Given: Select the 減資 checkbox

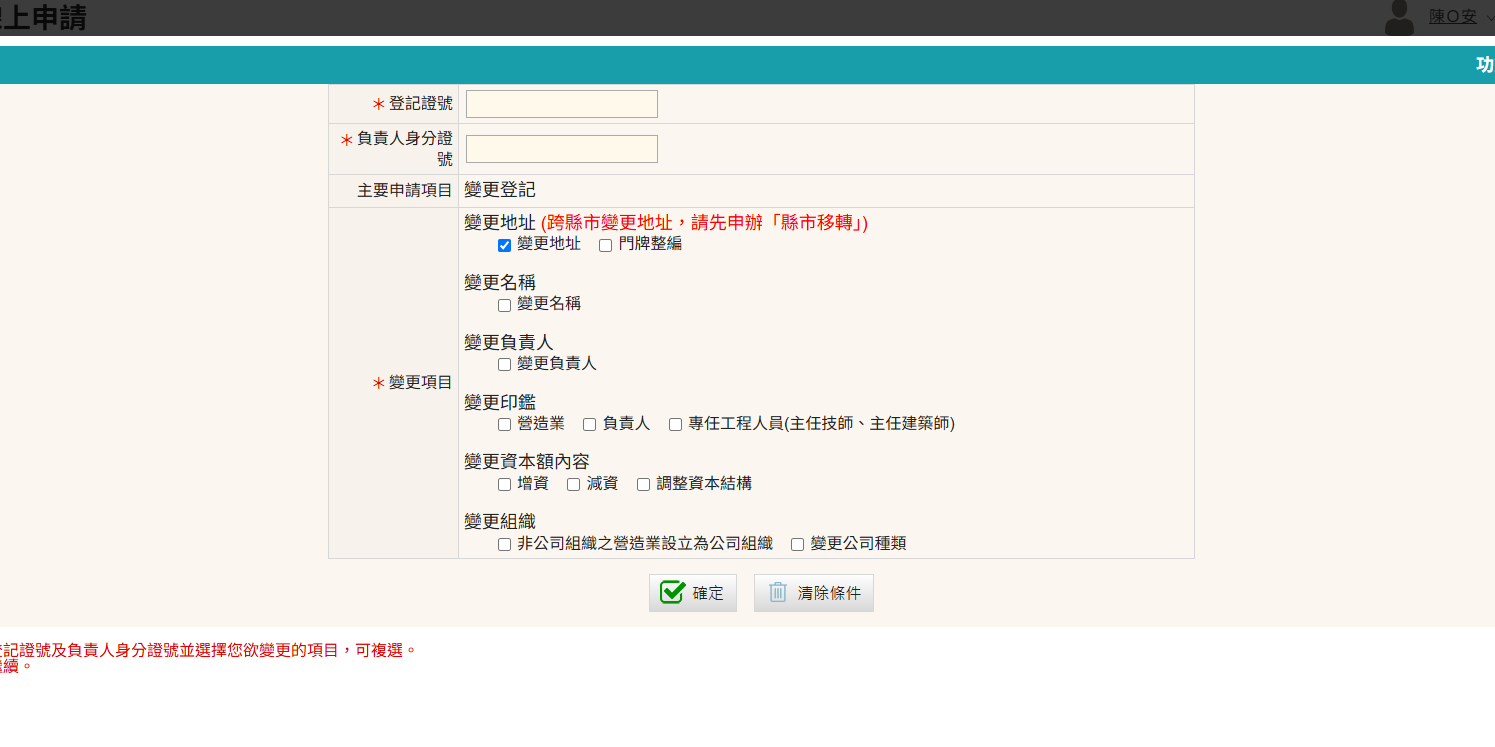Looking at the screenshot, I should coord(574,485).
